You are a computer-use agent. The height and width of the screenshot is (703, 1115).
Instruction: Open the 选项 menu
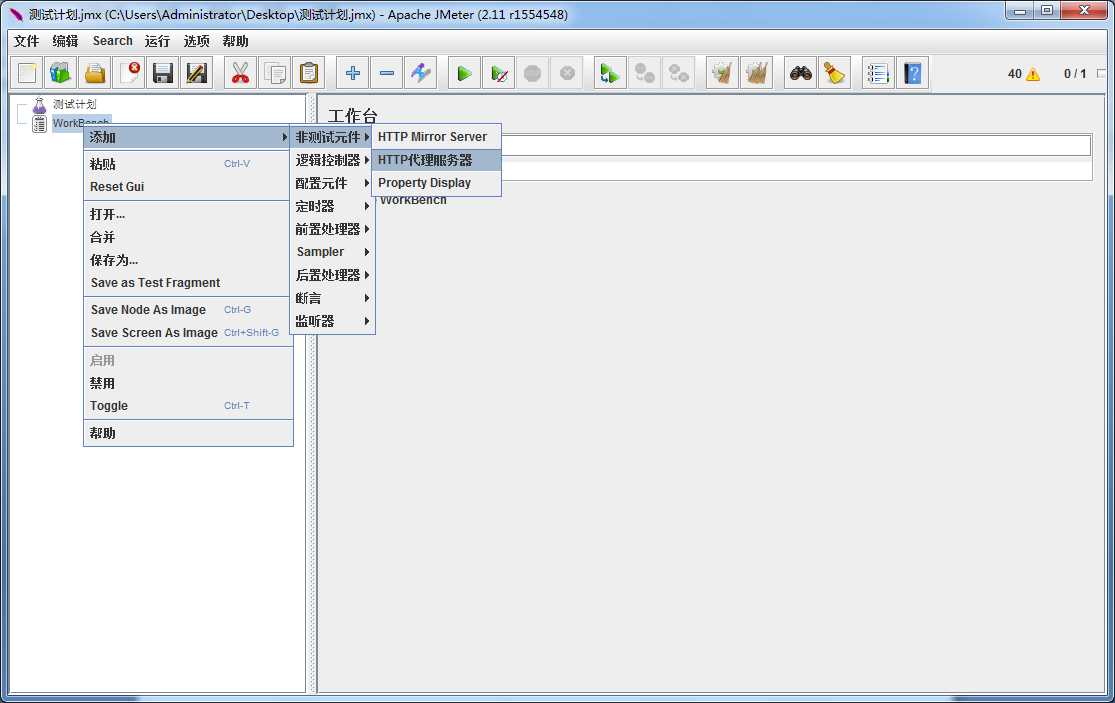point(196,41)
